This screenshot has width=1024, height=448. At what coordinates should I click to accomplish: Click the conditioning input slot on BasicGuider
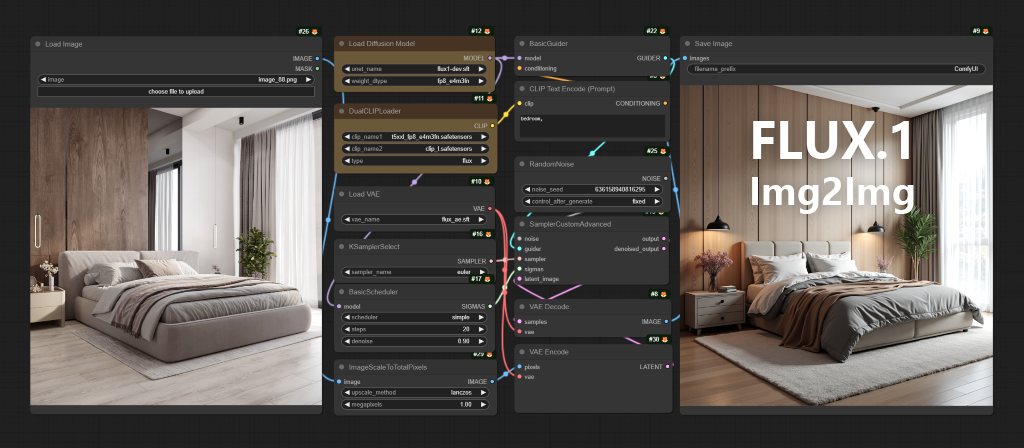(x=520, y=68)
